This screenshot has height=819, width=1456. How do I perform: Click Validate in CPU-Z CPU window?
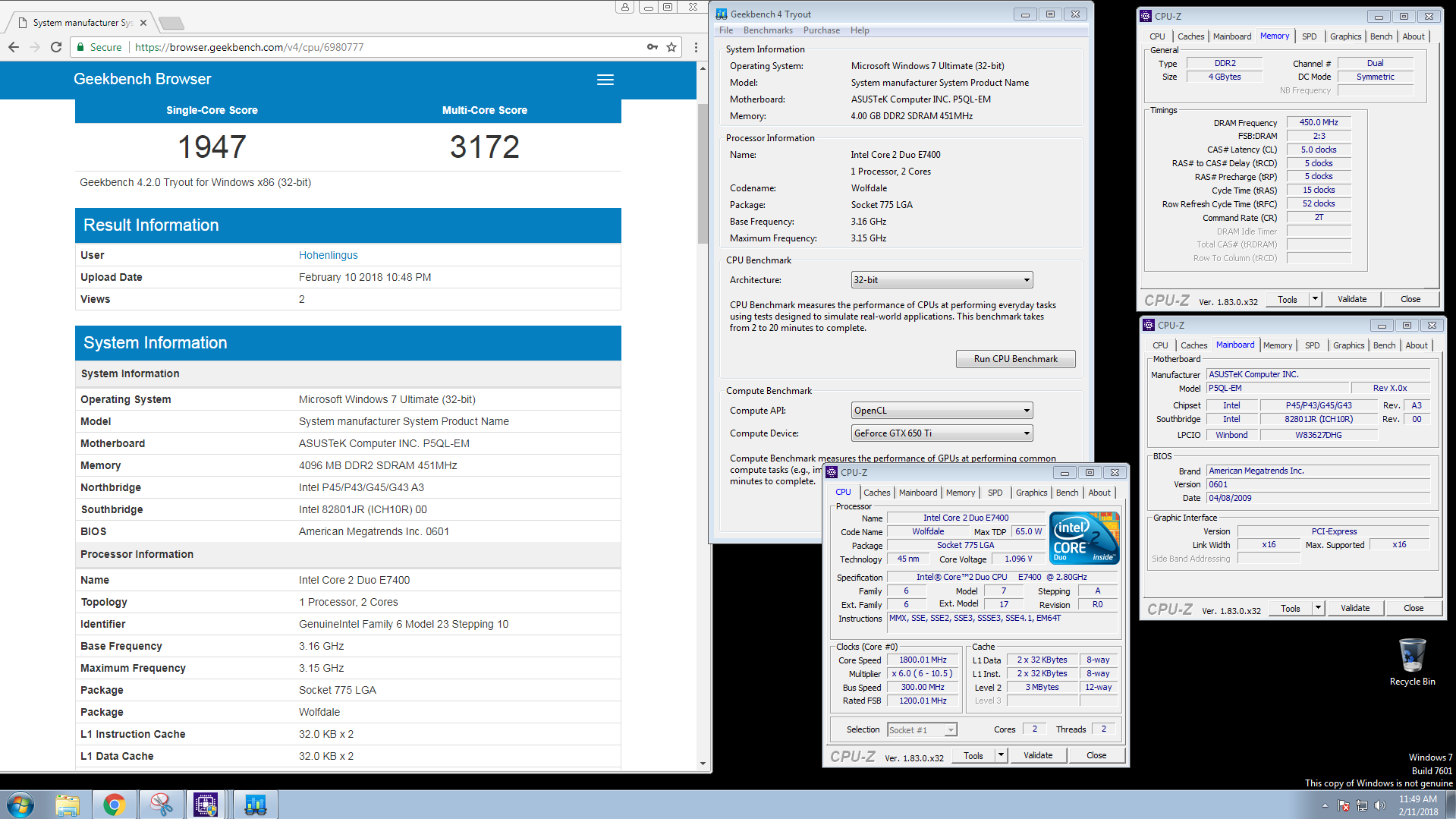point(1037,755)
